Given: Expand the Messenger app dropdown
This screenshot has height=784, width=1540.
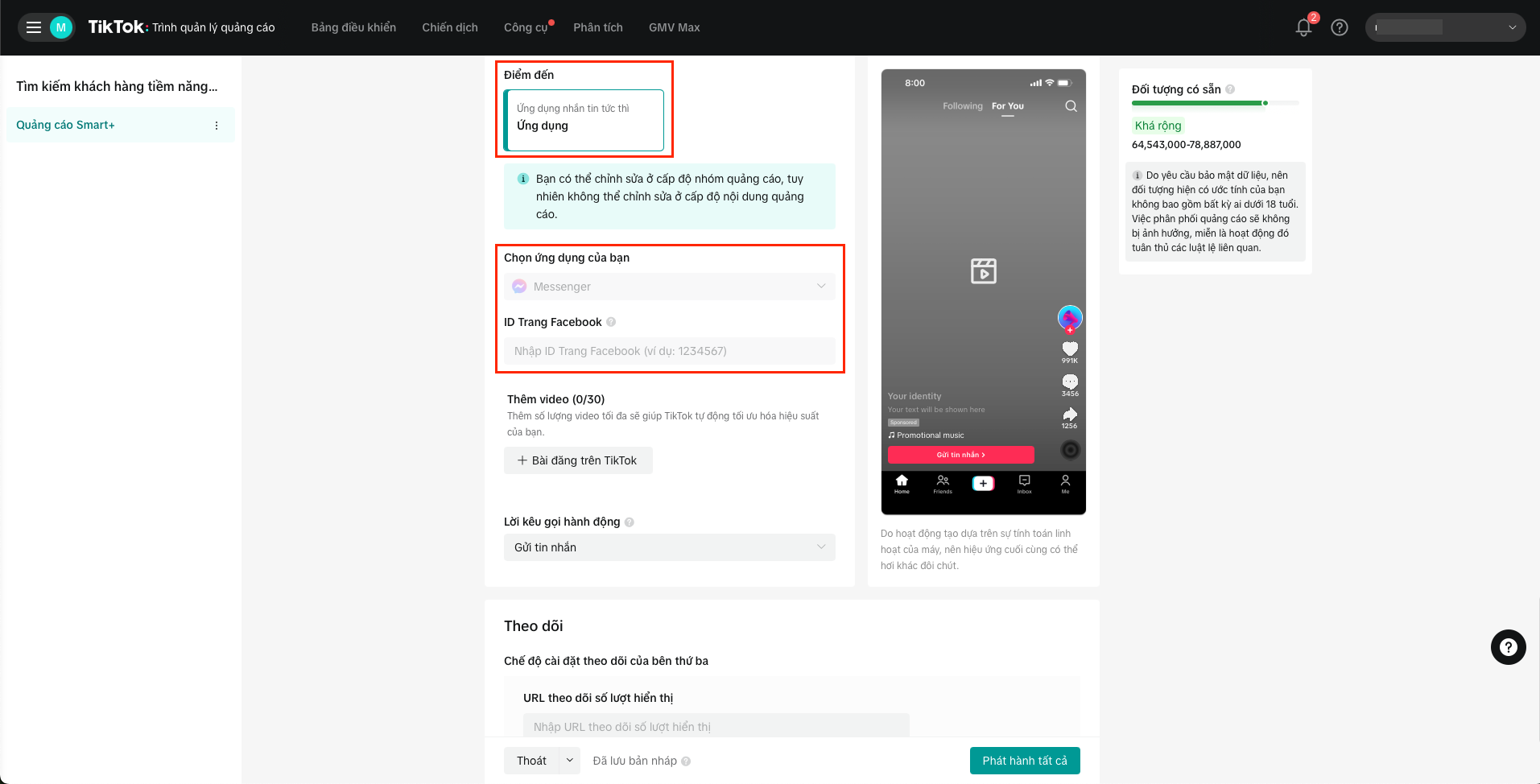Looking at the screenshot, I should [669, 287].
